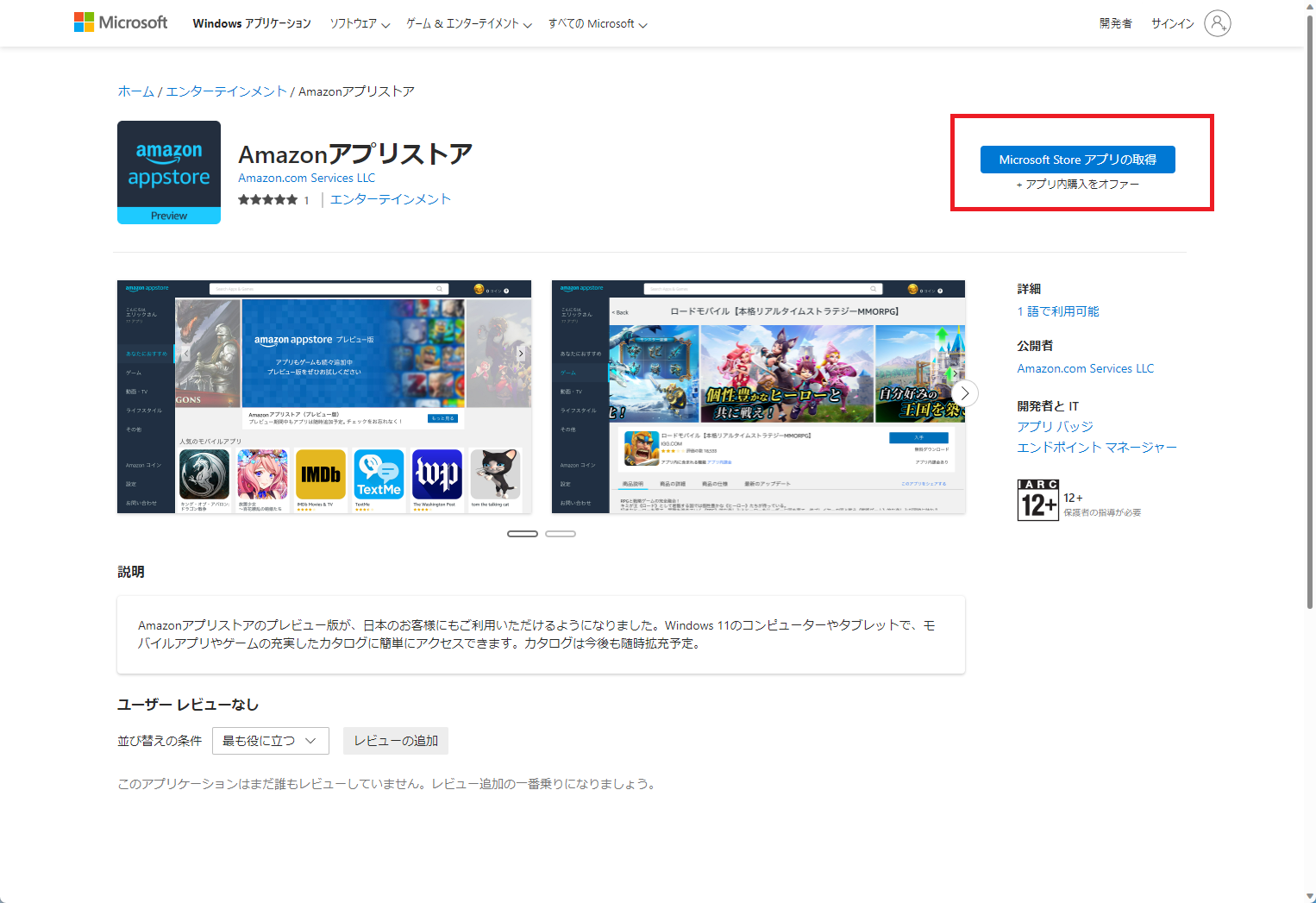The image size is (1316, 903).
Task: Expand the ソフトウェア dropdown menu
Action: 360,23
